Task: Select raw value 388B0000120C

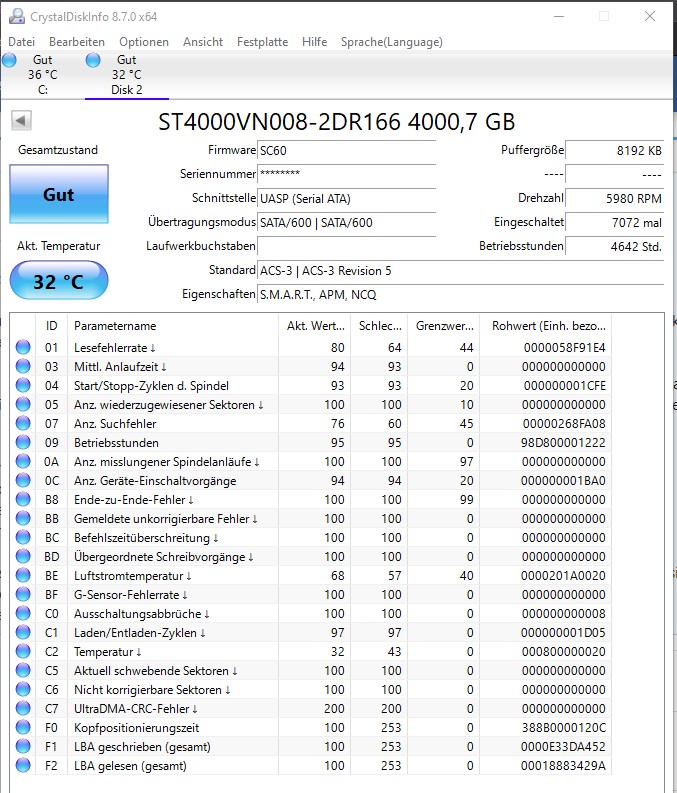Action: [x=563, y=728]
